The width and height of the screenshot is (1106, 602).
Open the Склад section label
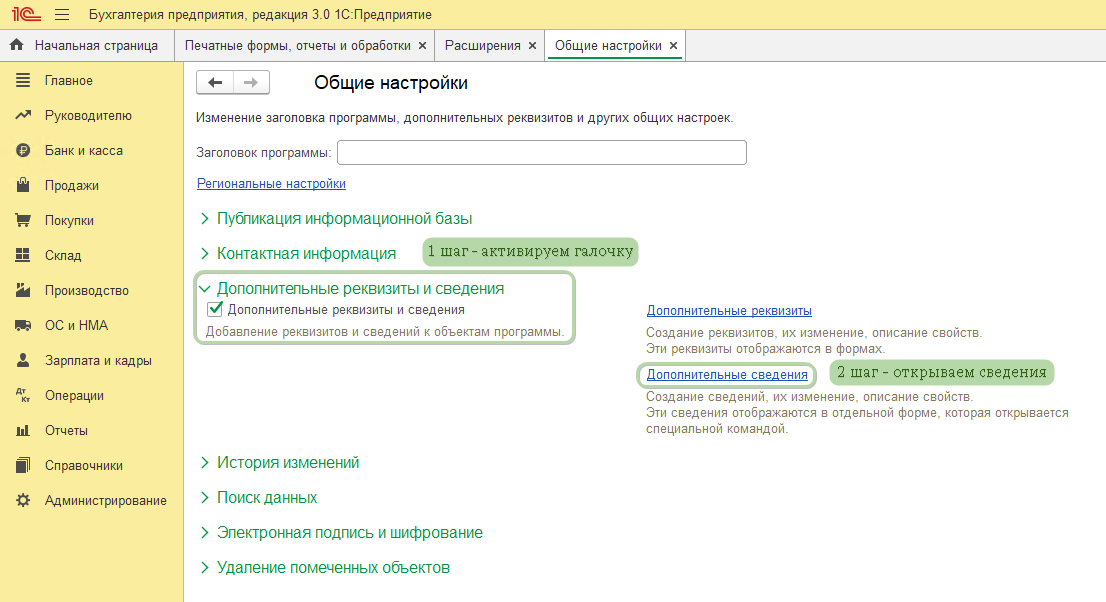point(63,255)
